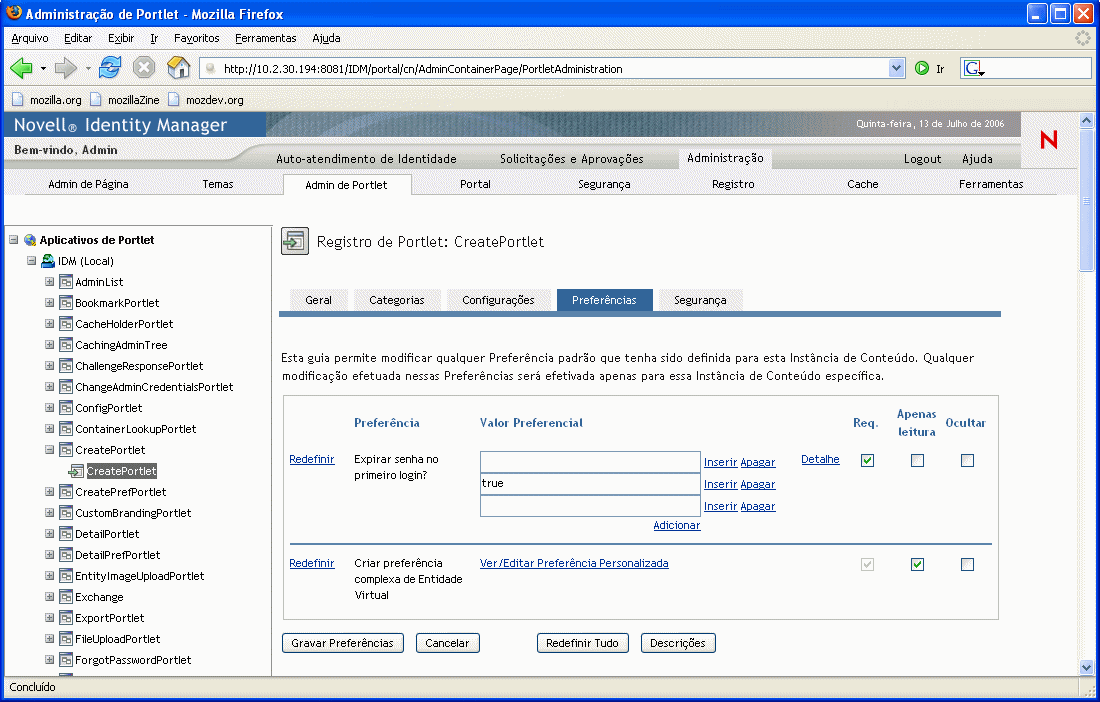Click the browser Forward arrow button
Screen dimensions: 1100x702
pyautogui.click(x=65, y=68)
